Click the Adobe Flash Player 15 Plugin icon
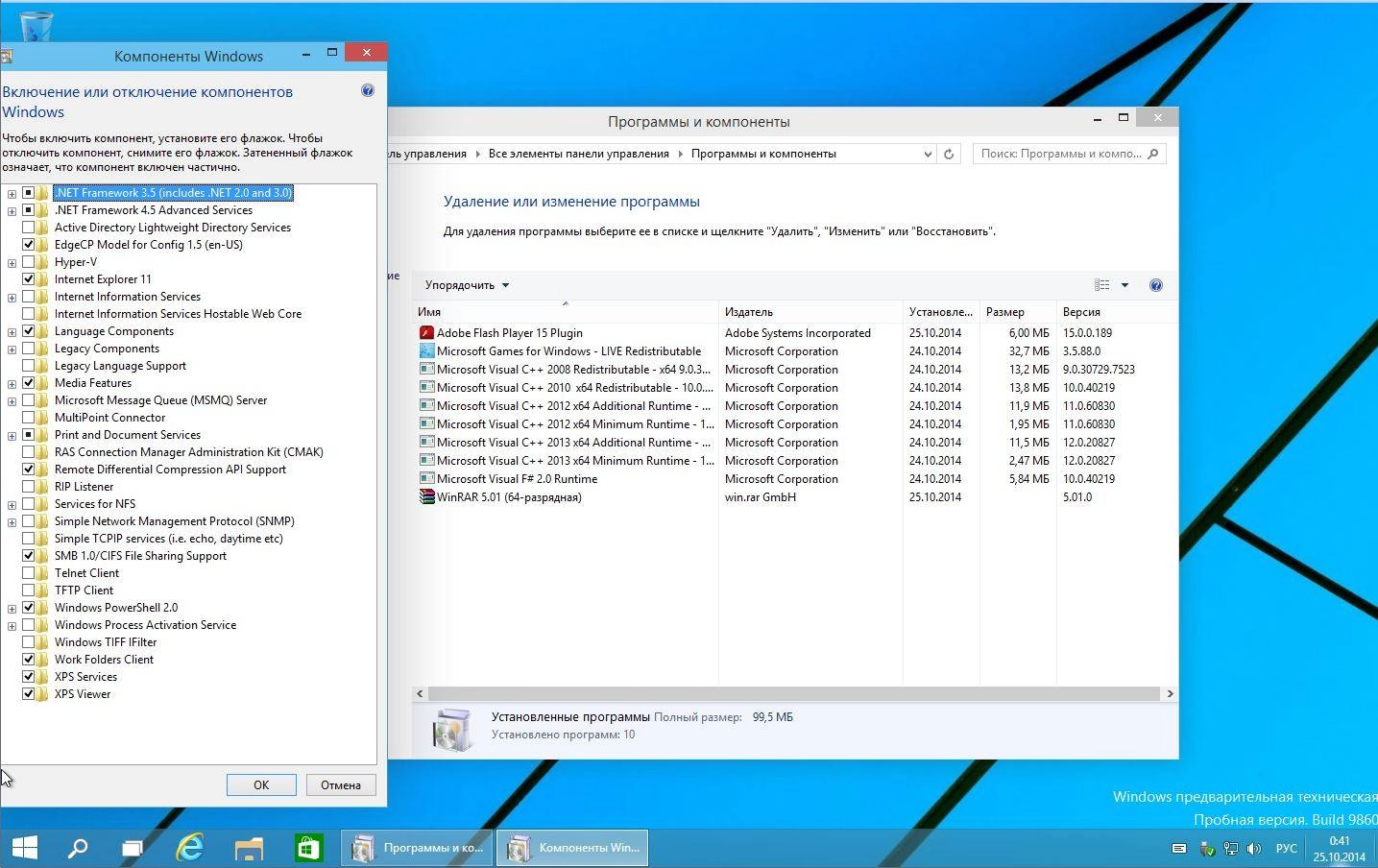This screenshot has height=868, width=1378. (x=426, y=333)
